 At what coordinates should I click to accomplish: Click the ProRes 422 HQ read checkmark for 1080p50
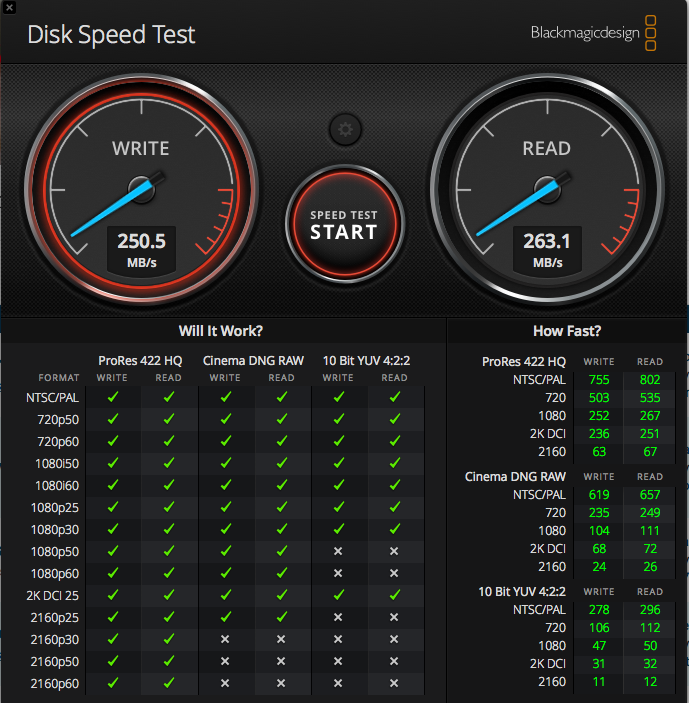[169, 551]
